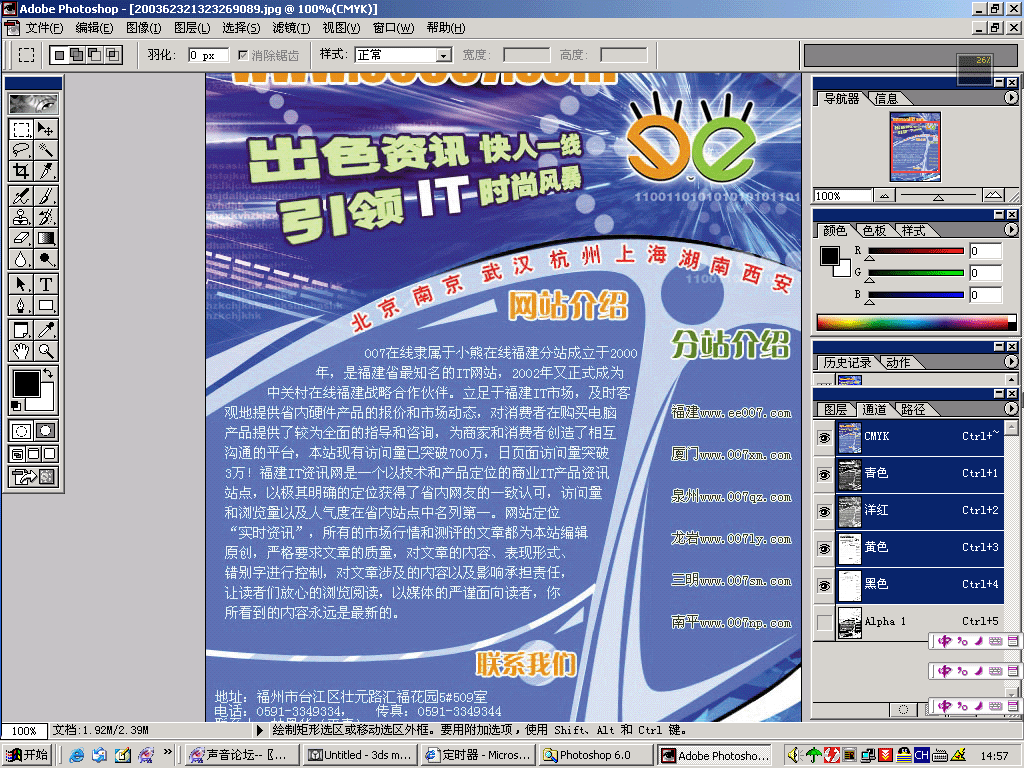Swap foreground and background colors arrow
This screenshot has width=1024, height=768.
pyautogui.click(x=48, y=374)
